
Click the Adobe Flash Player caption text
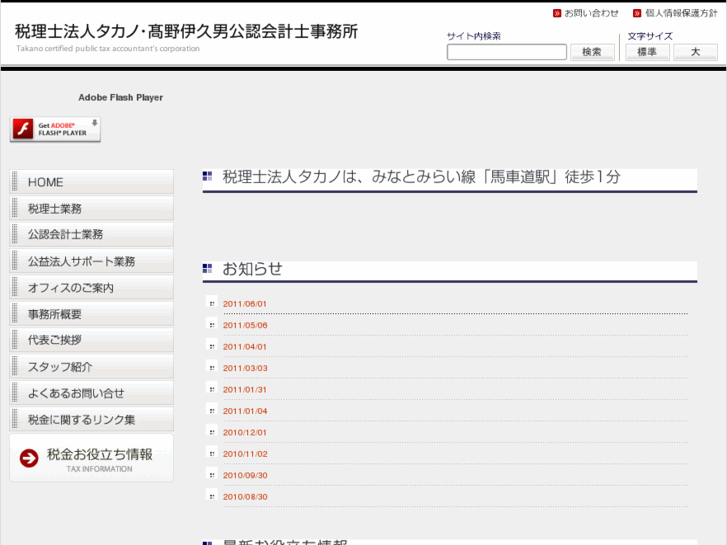point(121,97)
